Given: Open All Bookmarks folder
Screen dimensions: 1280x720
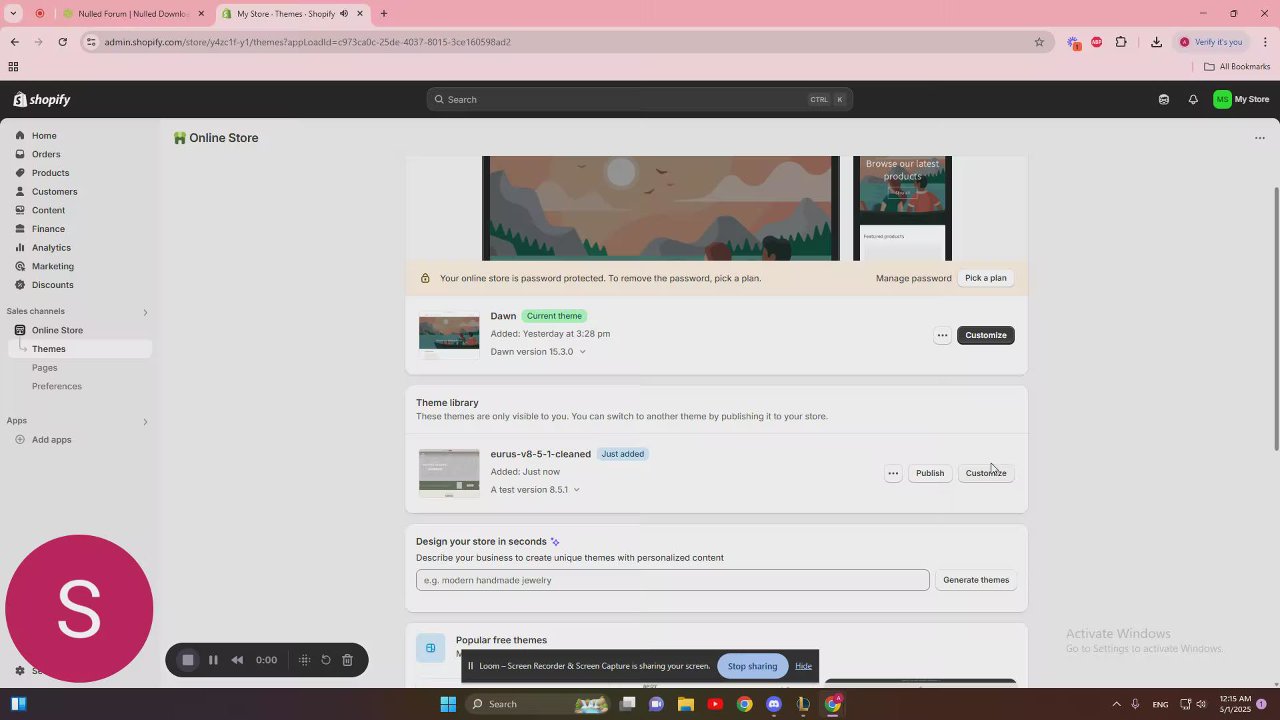Looking at the screenshot, I should [x=1237, y=67].
